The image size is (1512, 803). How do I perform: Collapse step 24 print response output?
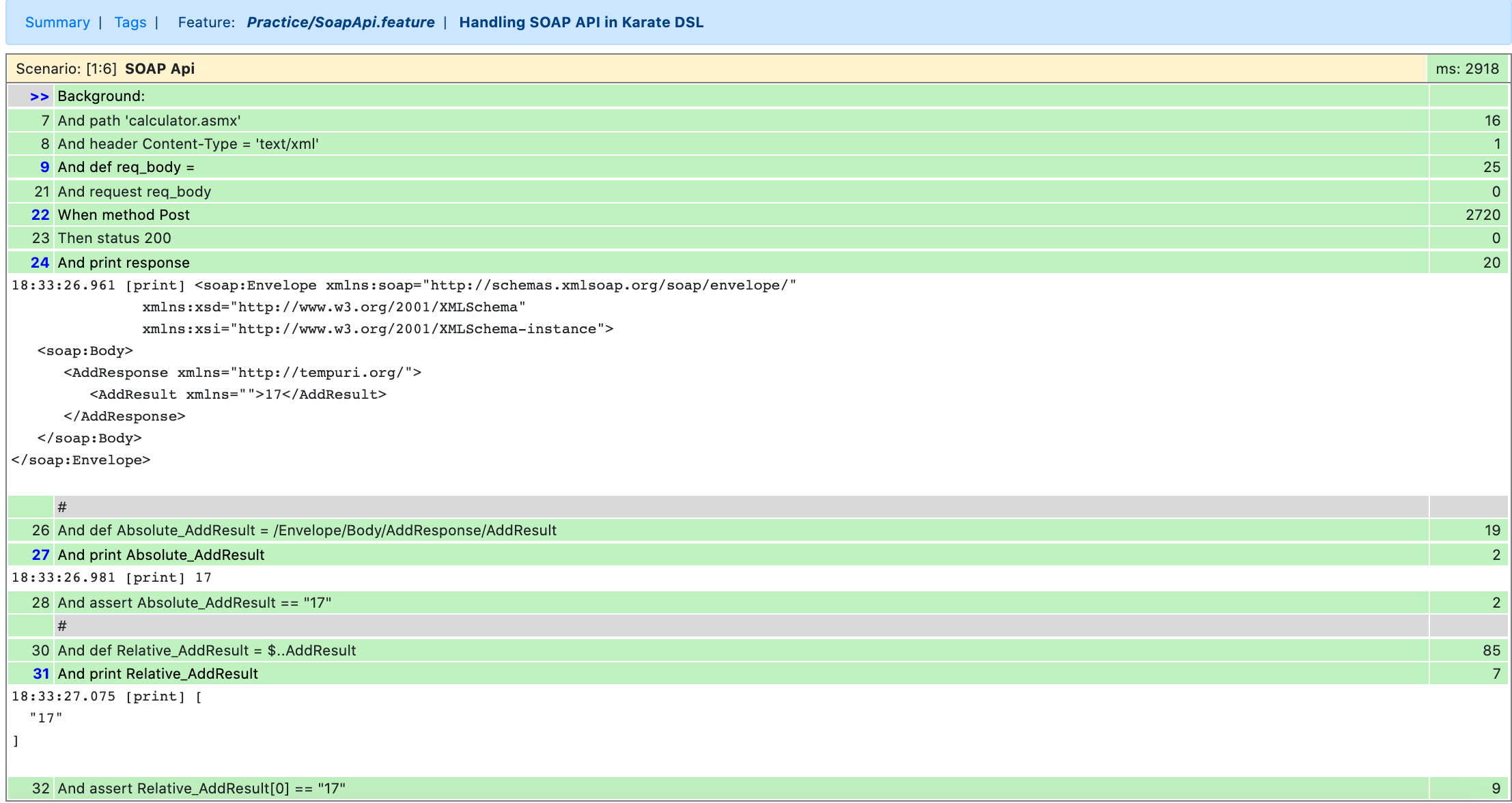(40, 263)
